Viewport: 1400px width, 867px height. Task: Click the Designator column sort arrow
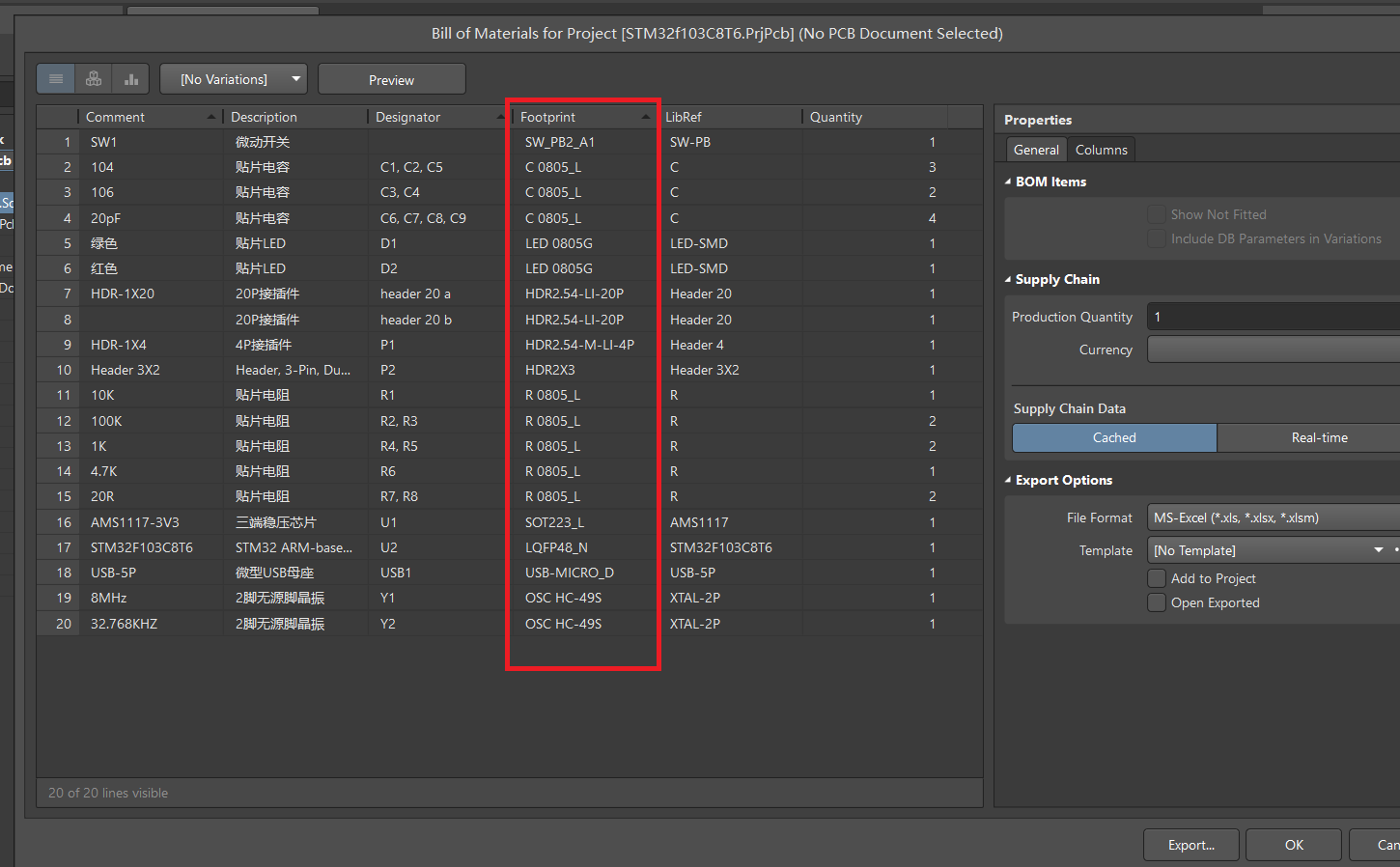[x=500, y=117]
